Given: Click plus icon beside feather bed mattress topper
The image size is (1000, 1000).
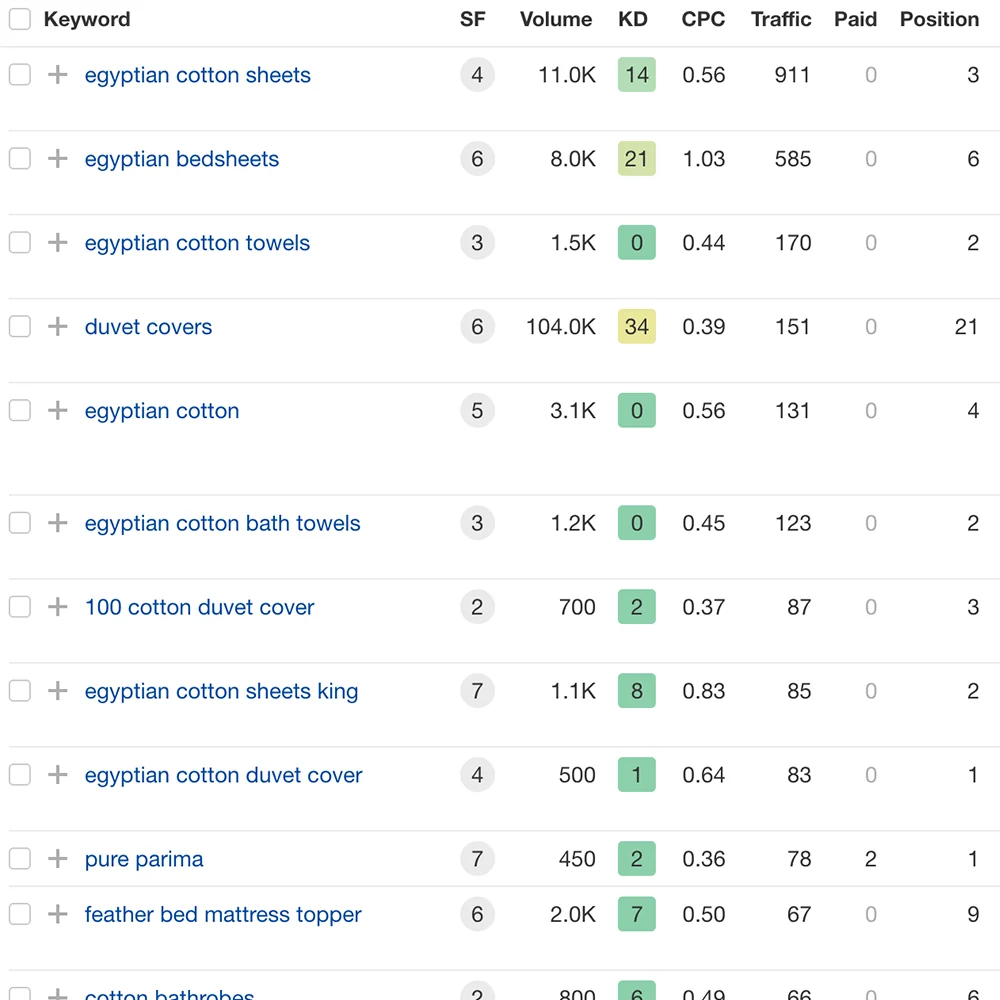Looking at the screenshot, I should 58,914.
